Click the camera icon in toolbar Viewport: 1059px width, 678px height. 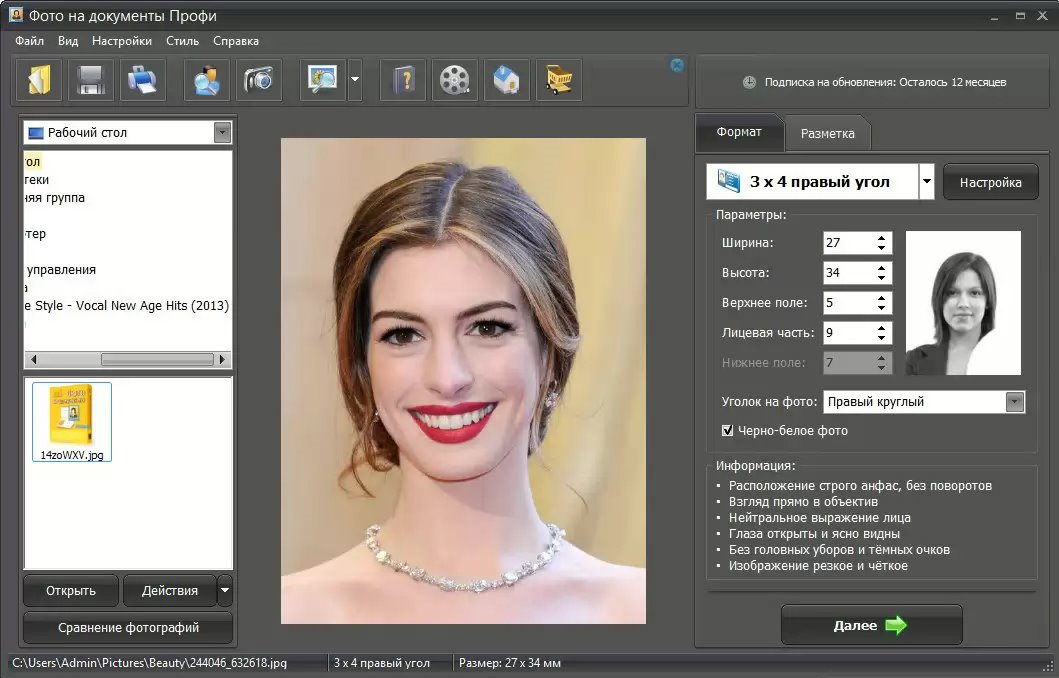(259, 80)
